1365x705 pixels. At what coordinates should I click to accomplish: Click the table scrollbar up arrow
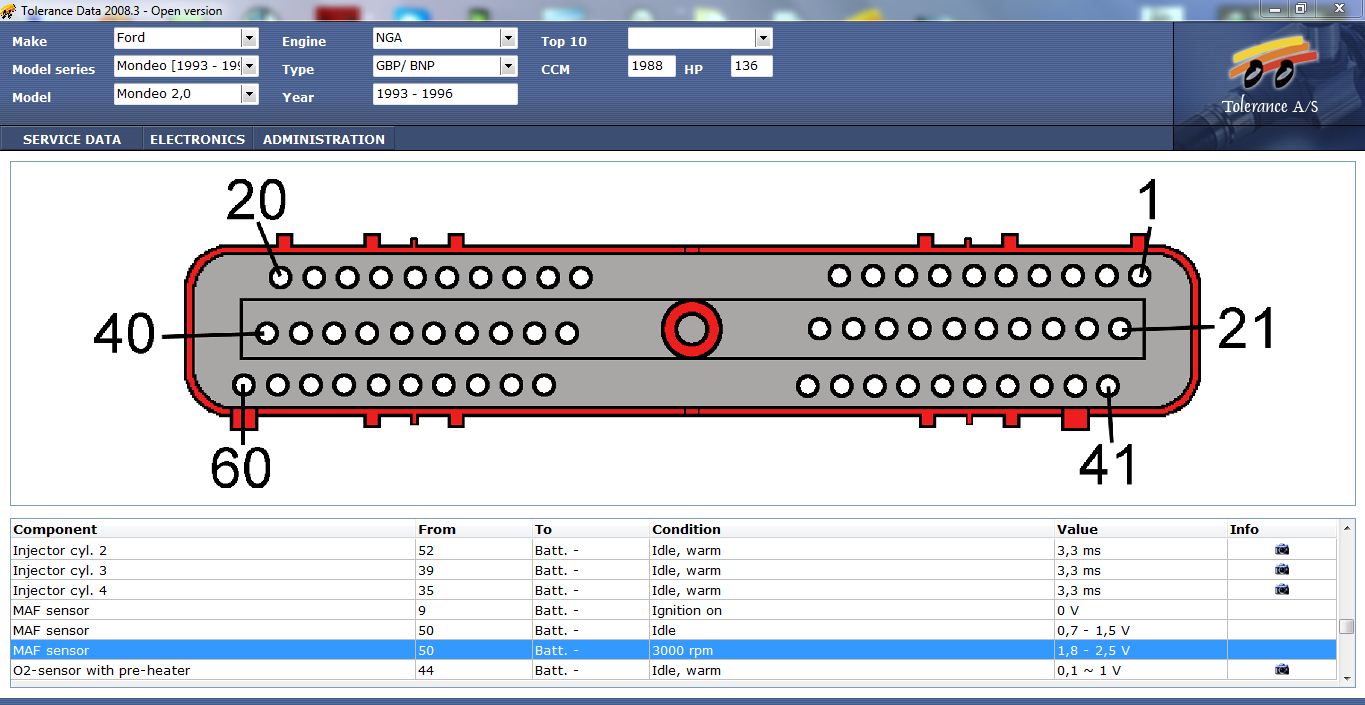(1346, 529)
